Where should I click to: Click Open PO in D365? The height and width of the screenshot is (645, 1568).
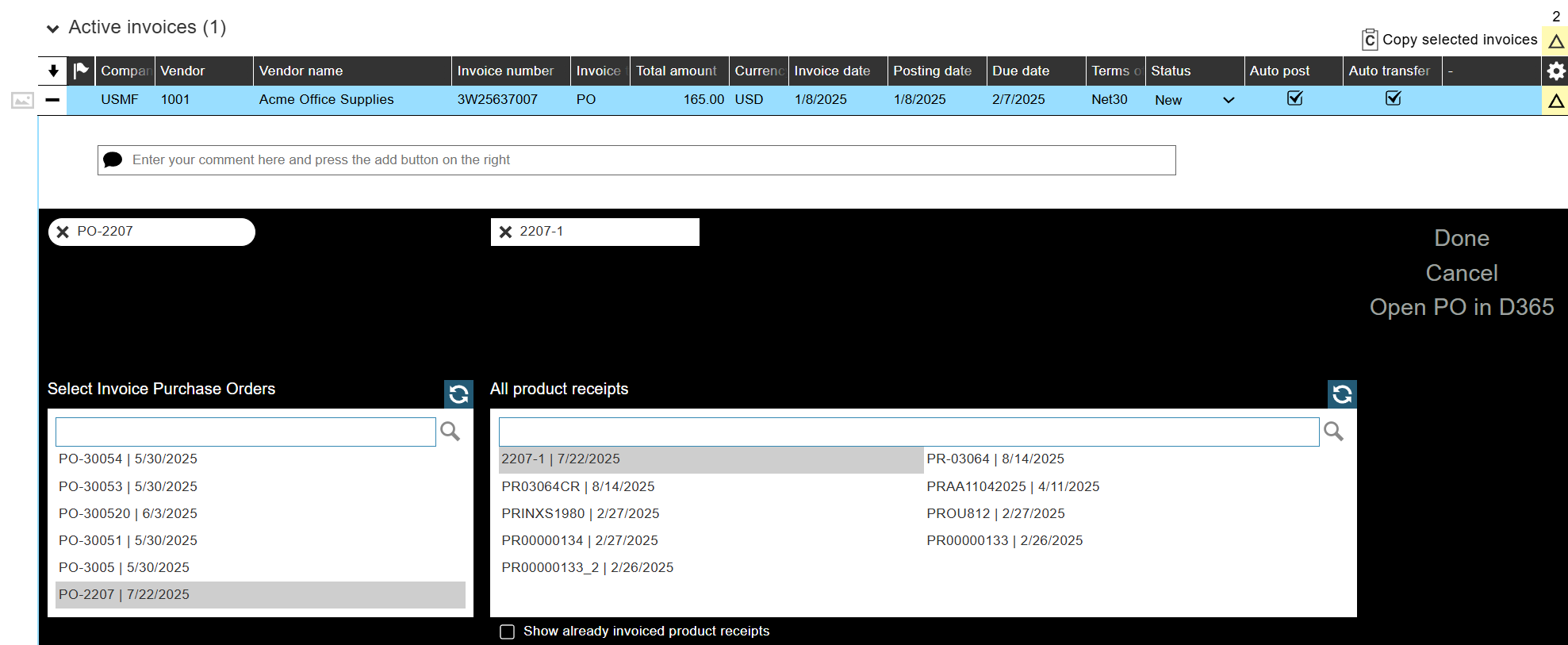coord(1461,307)
